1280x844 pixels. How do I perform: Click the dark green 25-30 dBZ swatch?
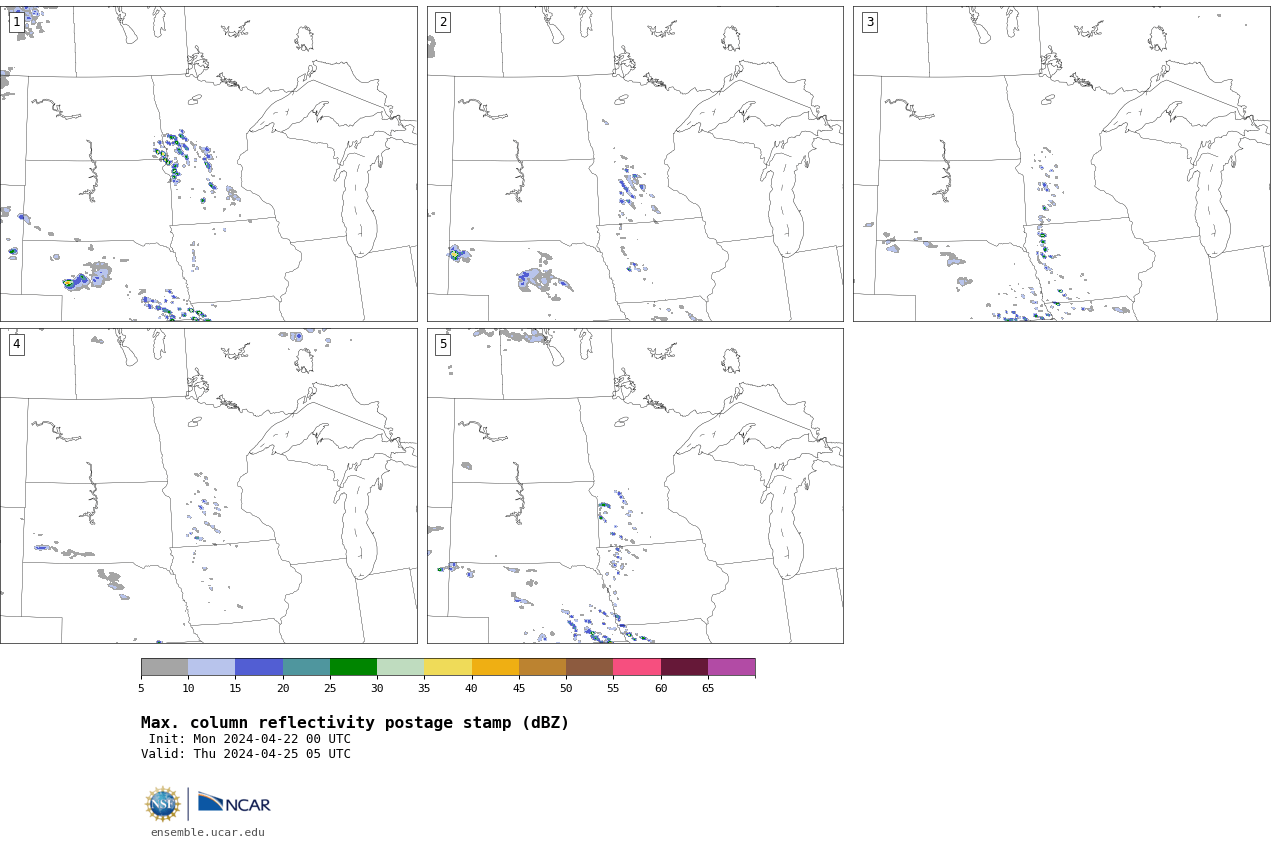353,667
